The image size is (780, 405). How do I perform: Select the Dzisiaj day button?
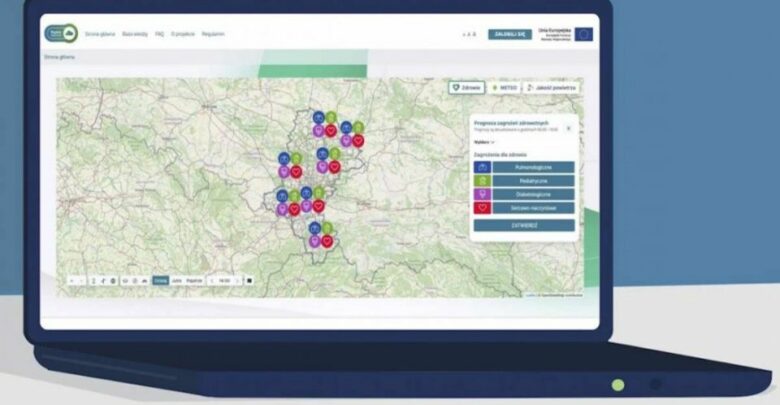click(x=161, y=281)
